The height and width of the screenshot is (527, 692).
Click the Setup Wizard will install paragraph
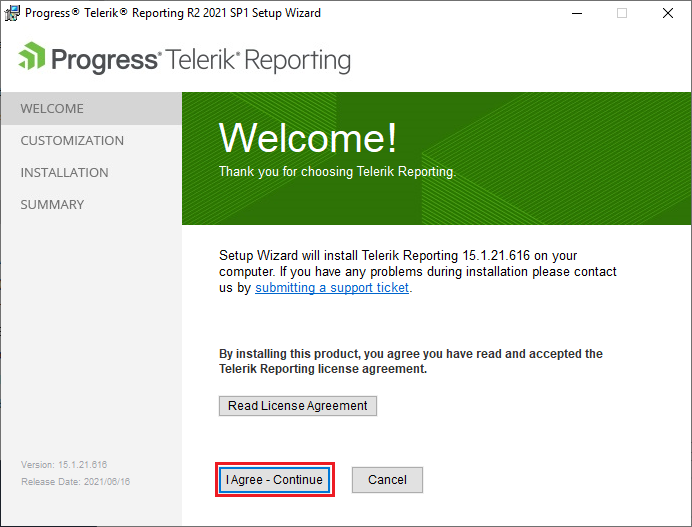tap(417, 271)
